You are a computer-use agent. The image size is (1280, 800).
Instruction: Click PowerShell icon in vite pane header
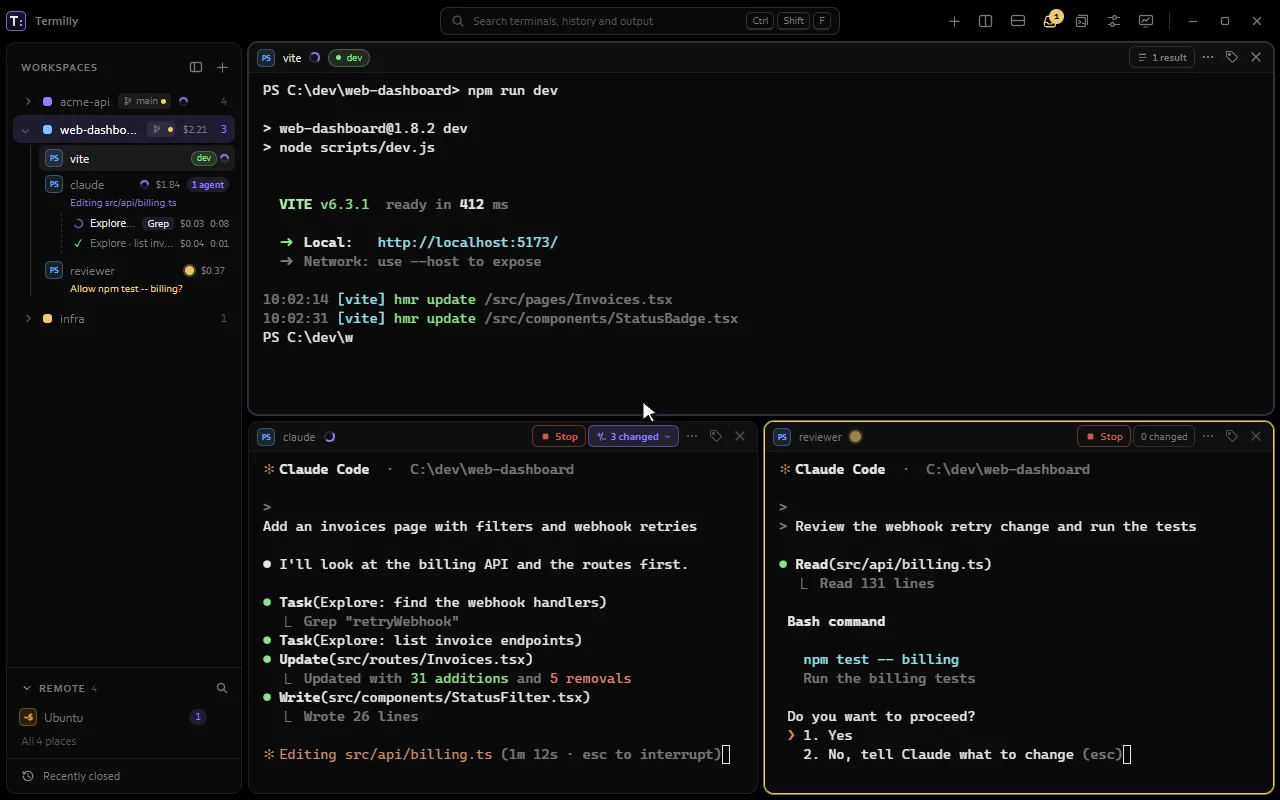pyautogui.click(x=266, y=58)
